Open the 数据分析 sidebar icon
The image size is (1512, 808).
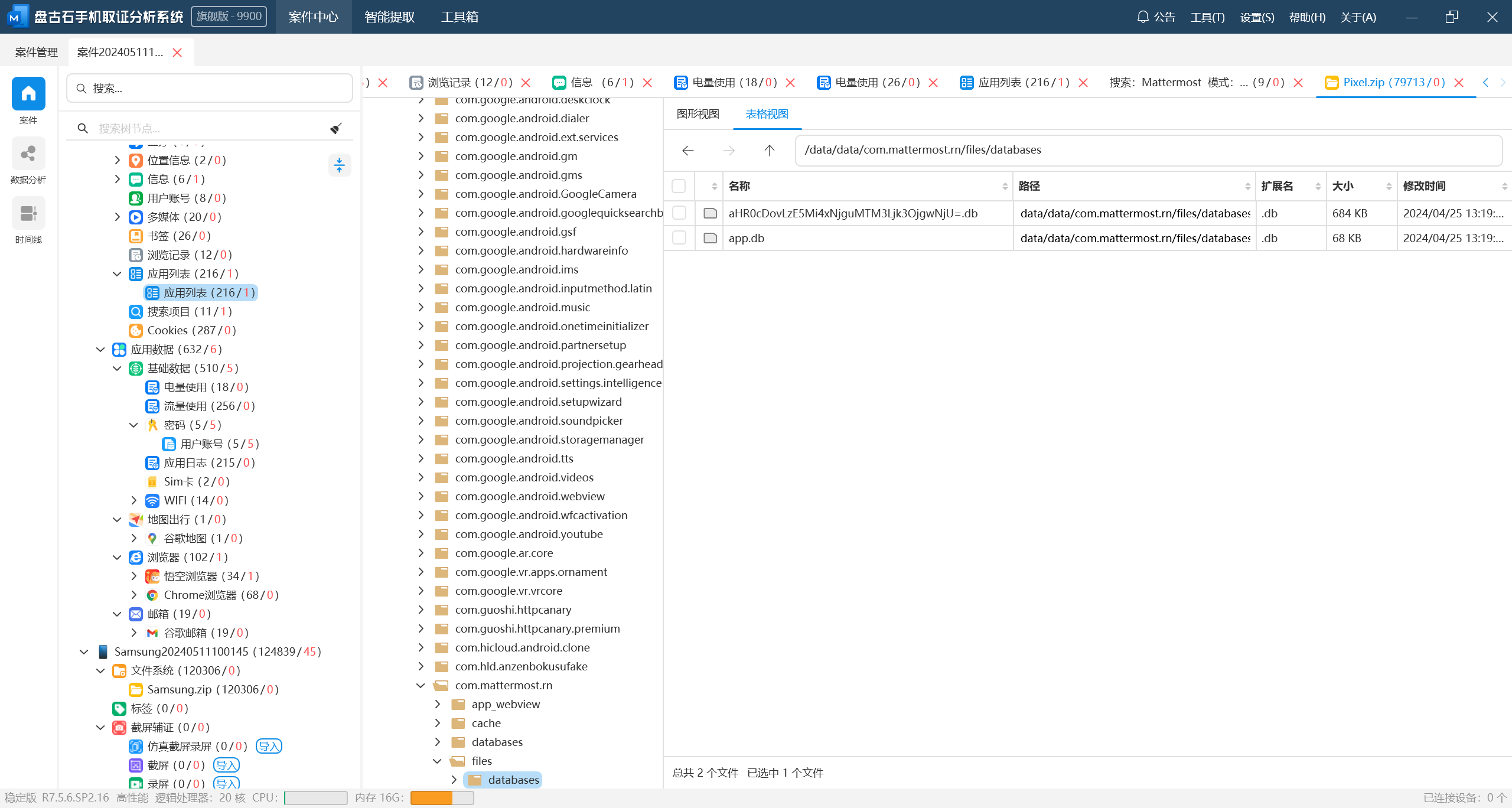(28, 155)
